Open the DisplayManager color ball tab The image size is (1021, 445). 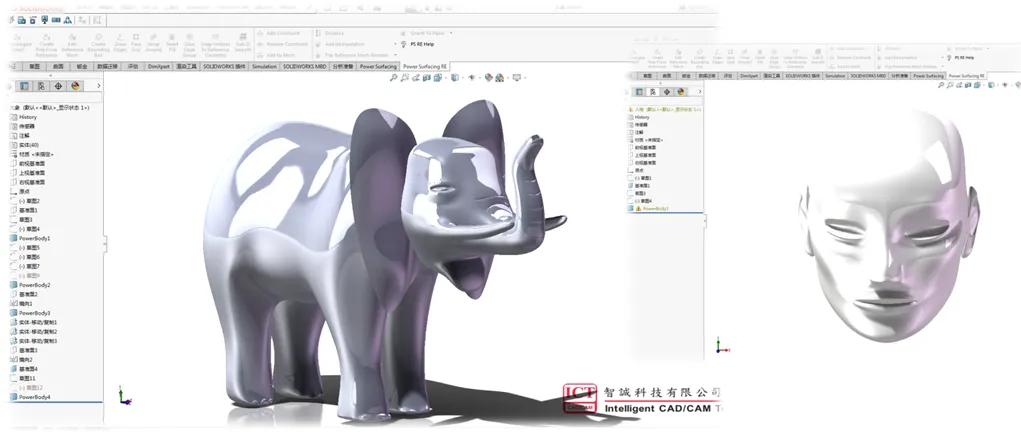74,86
